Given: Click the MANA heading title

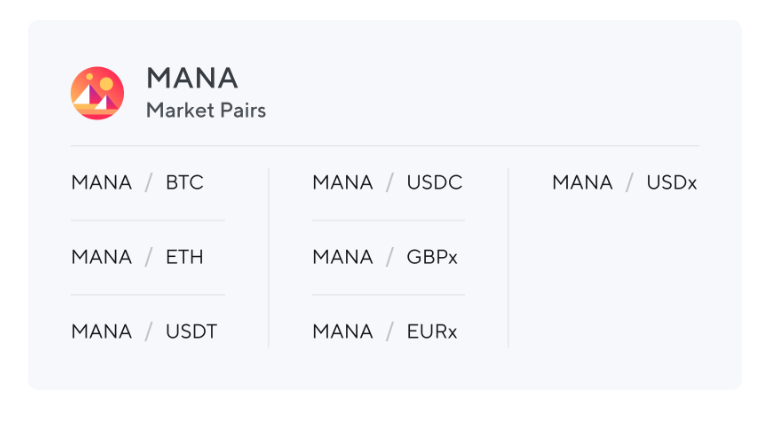Looking at the screenshot, I should pos(192,78).
